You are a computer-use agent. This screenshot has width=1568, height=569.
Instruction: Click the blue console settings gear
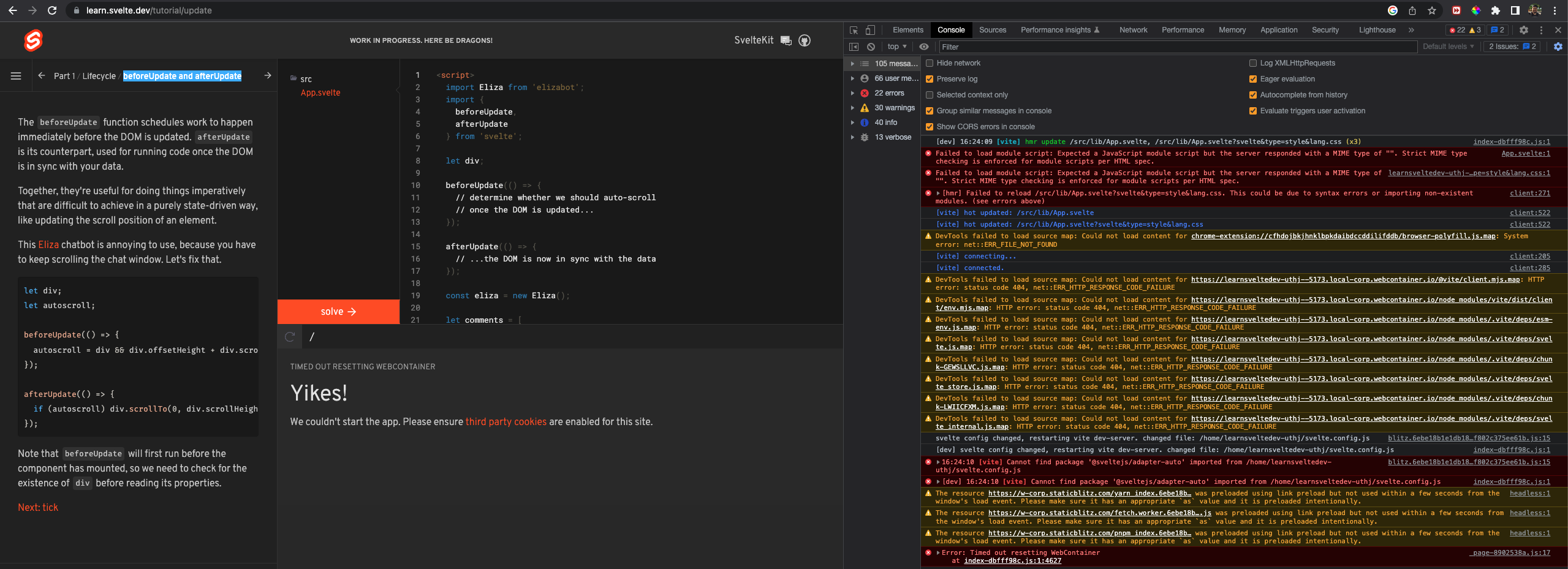(1558, 47)
